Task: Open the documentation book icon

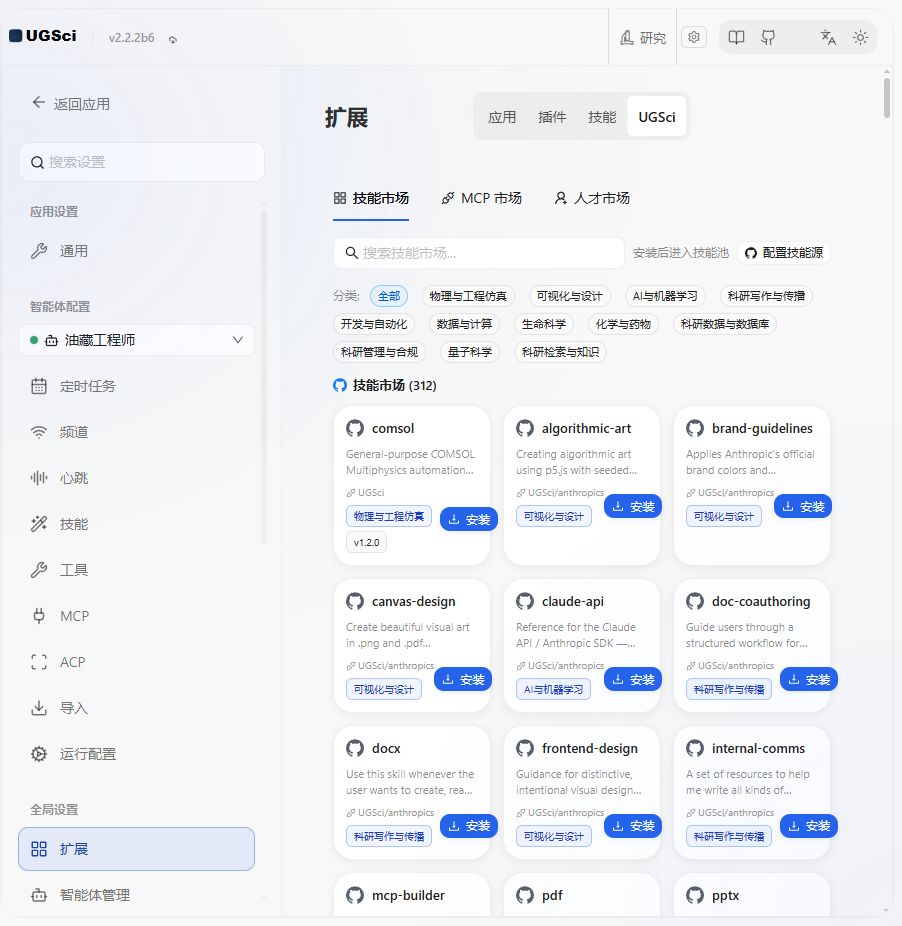Action: (736, 38)
